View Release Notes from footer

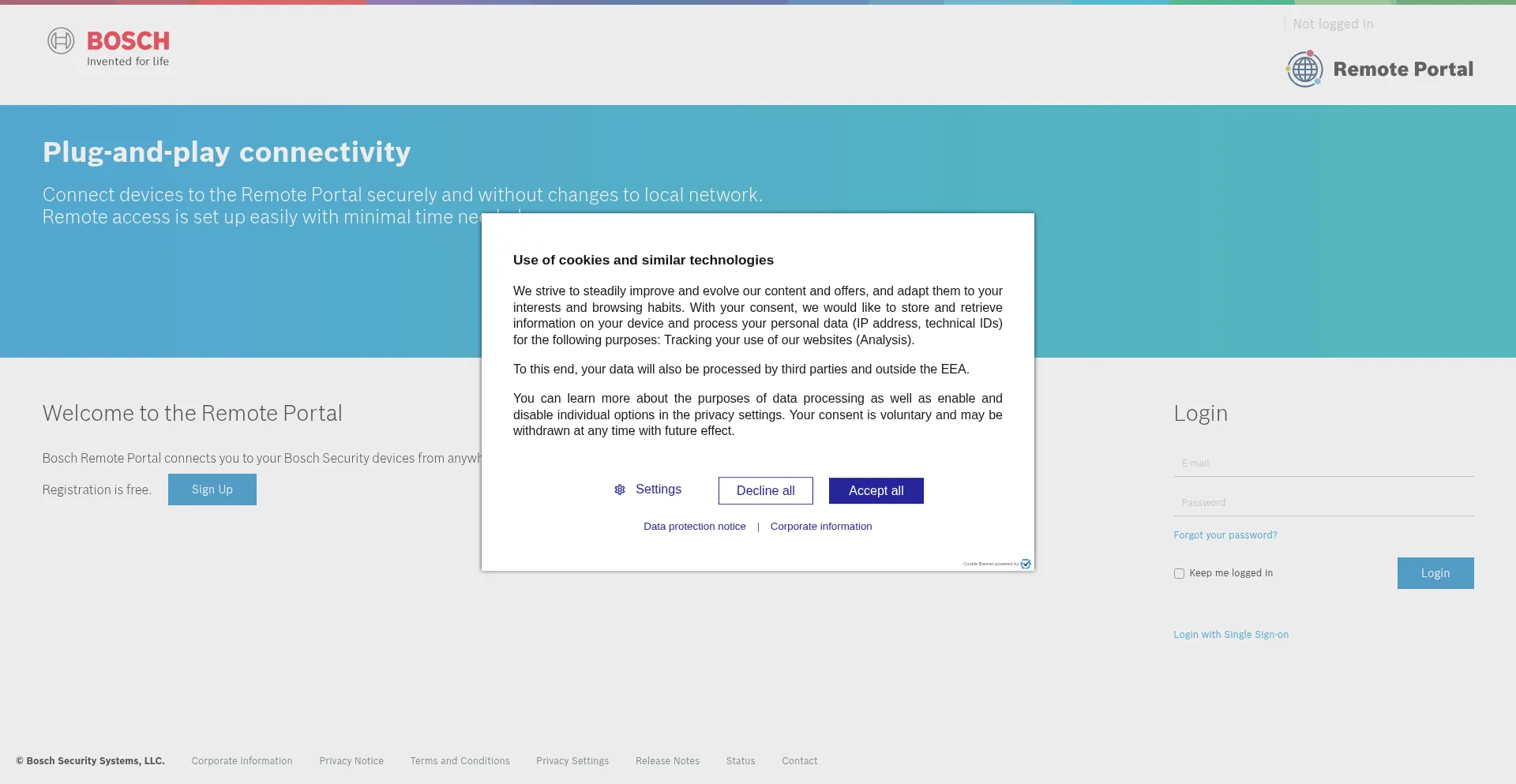667,761
